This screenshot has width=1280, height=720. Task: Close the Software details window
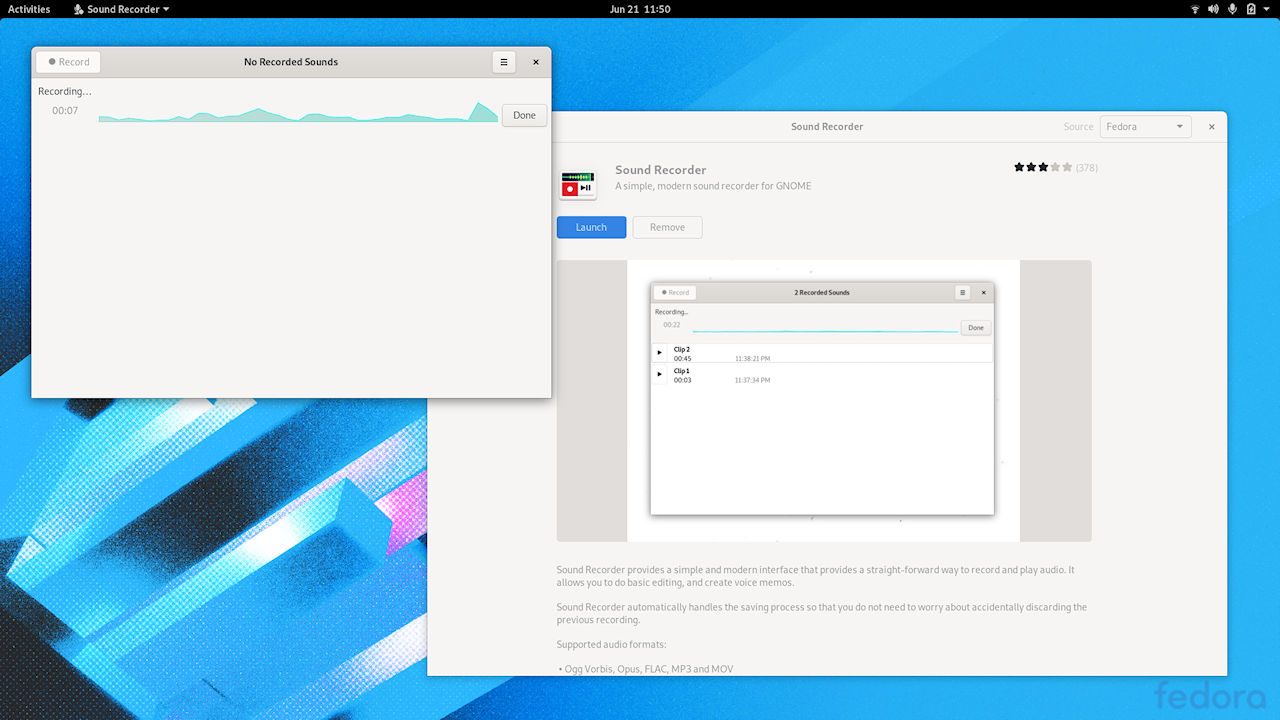pyautogui.click(x=1212, y=127)
